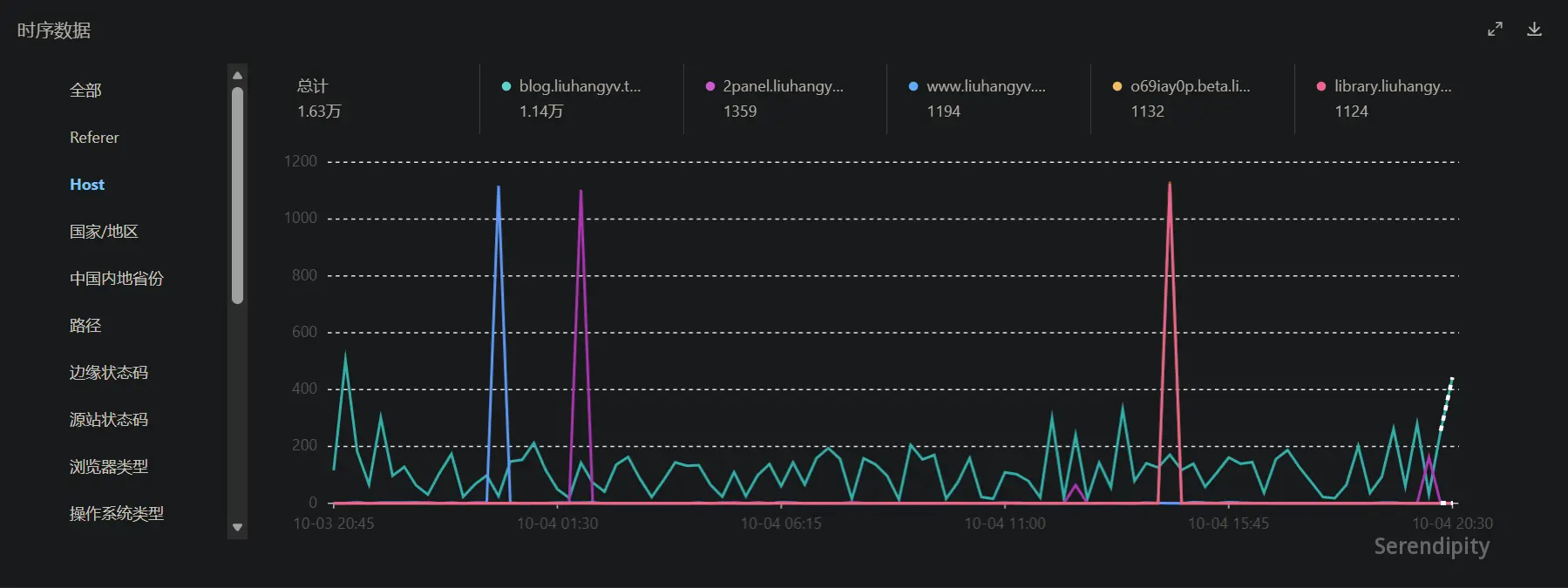Viewport: 1568px width, 588px height.
Task: Click the download chart data icon
Action: pyautogui.click(x=1534, y=29)
